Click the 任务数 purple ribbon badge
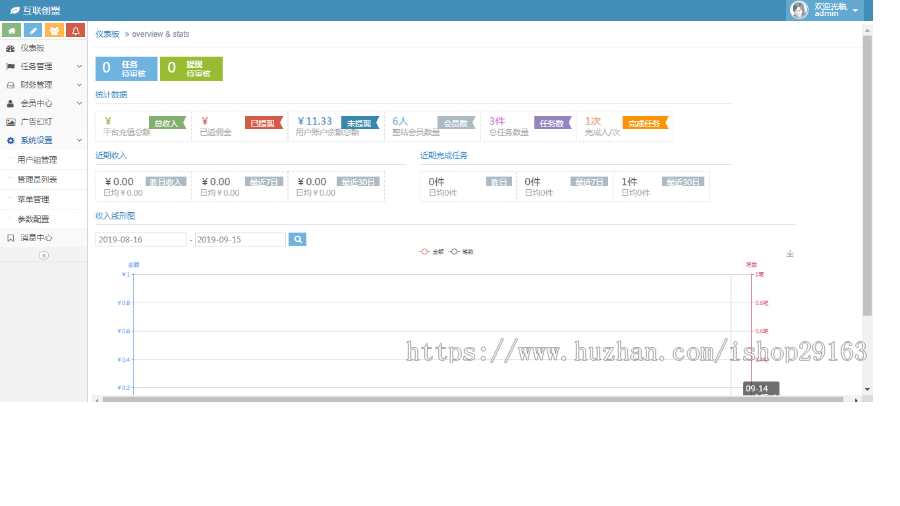900x506 pixels. tap(553, 123)
